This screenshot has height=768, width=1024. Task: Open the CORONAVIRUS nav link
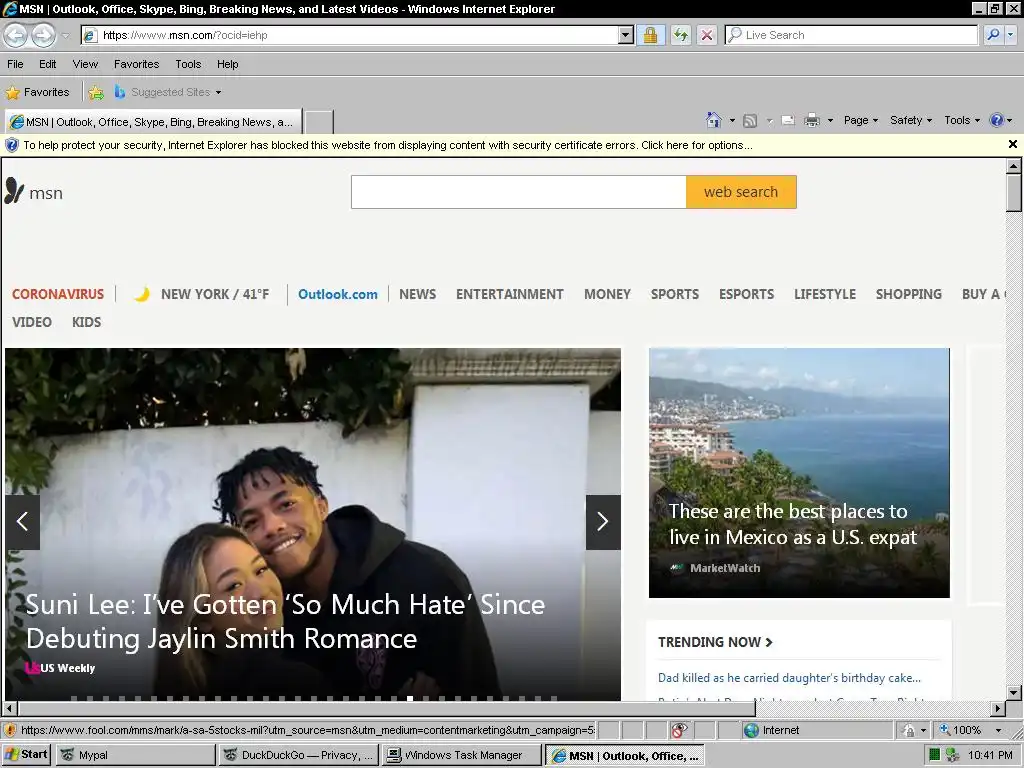58,294
